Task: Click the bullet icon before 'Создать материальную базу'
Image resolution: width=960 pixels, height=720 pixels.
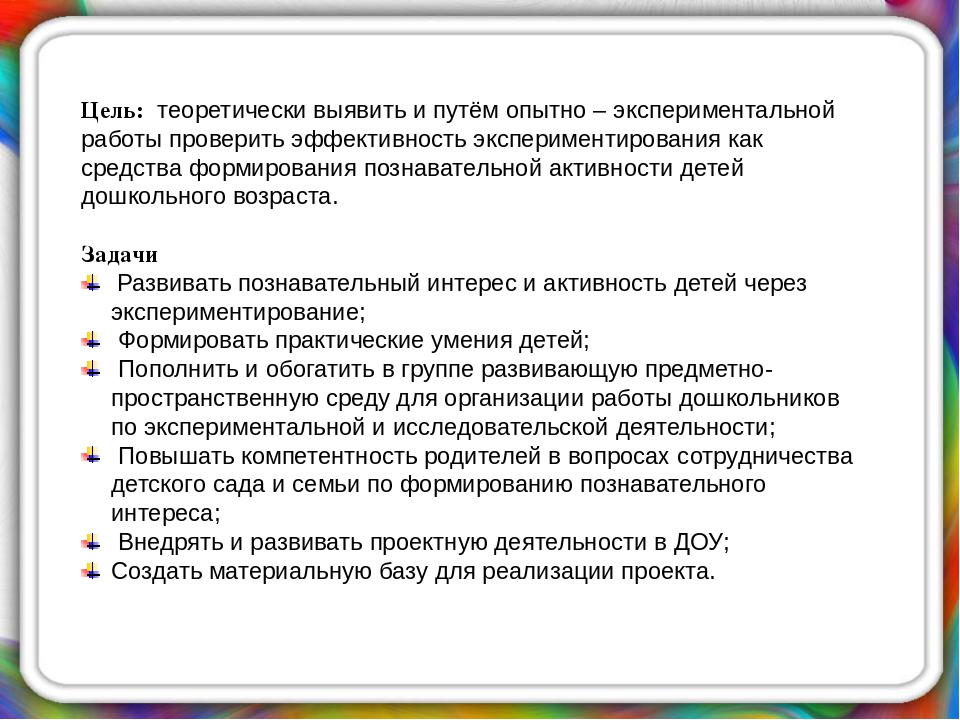Action: click(x=91, y=571)
